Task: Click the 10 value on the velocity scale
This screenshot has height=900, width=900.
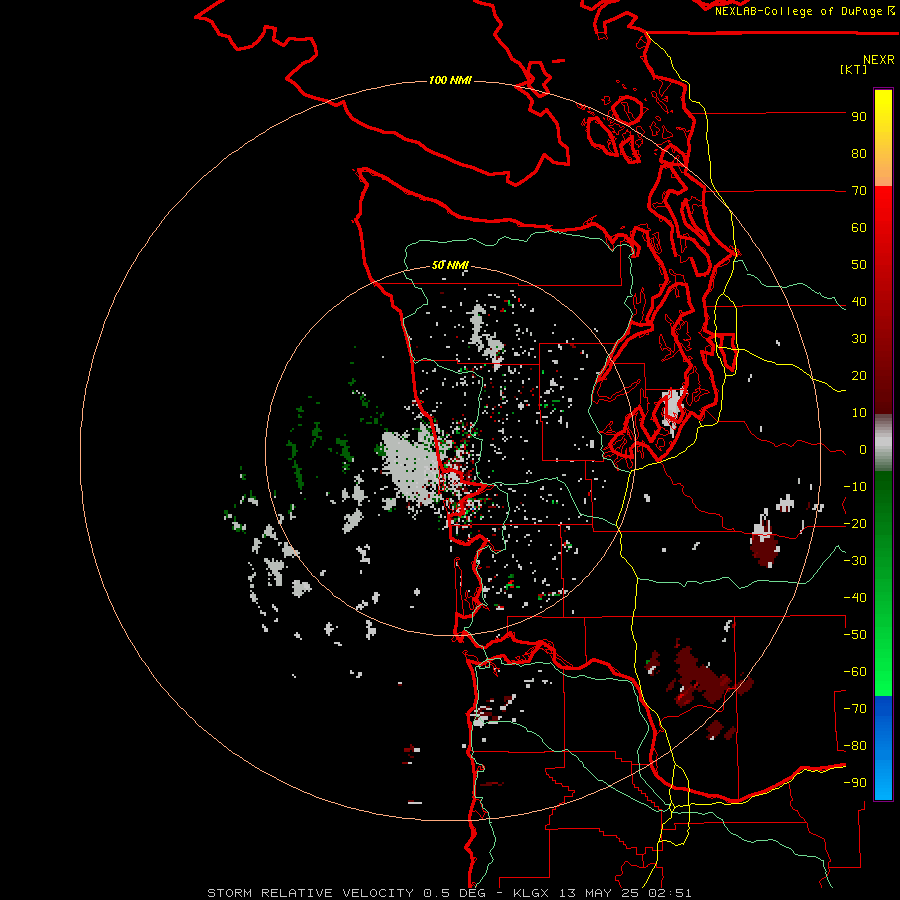Action: click(859, 413)
